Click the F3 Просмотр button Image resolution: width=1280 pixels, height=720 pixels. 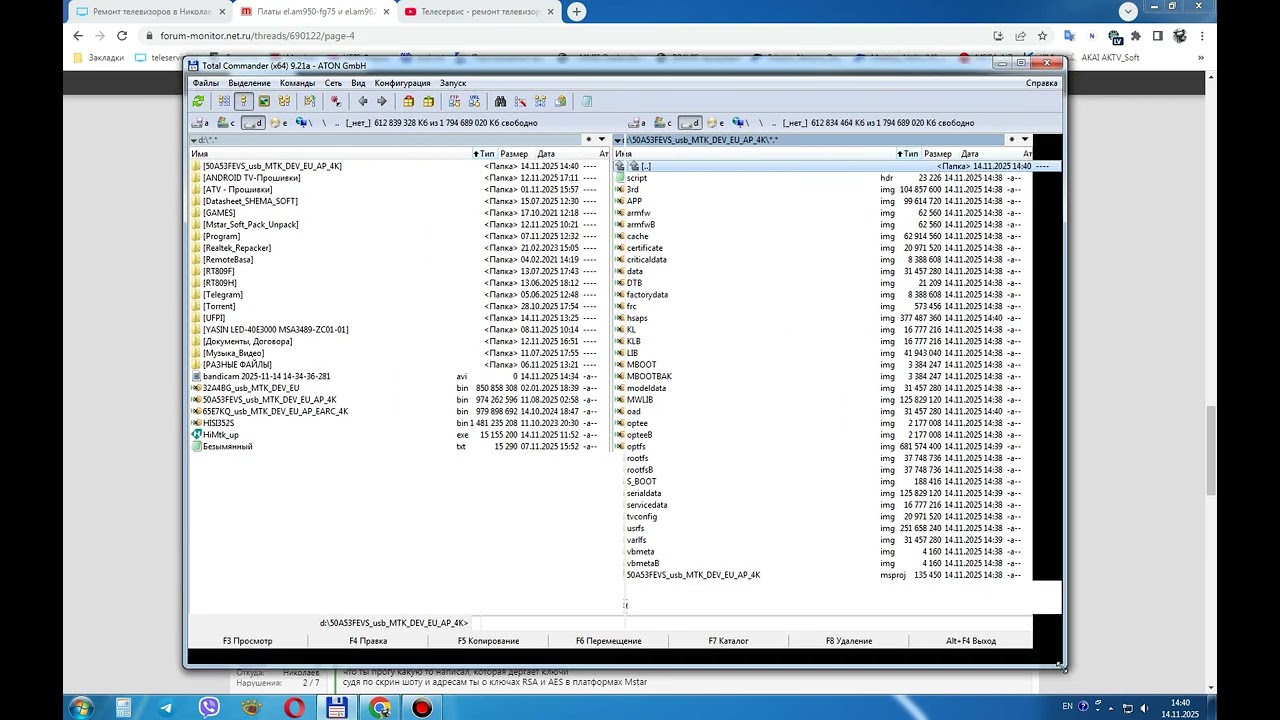click(247, 641)
